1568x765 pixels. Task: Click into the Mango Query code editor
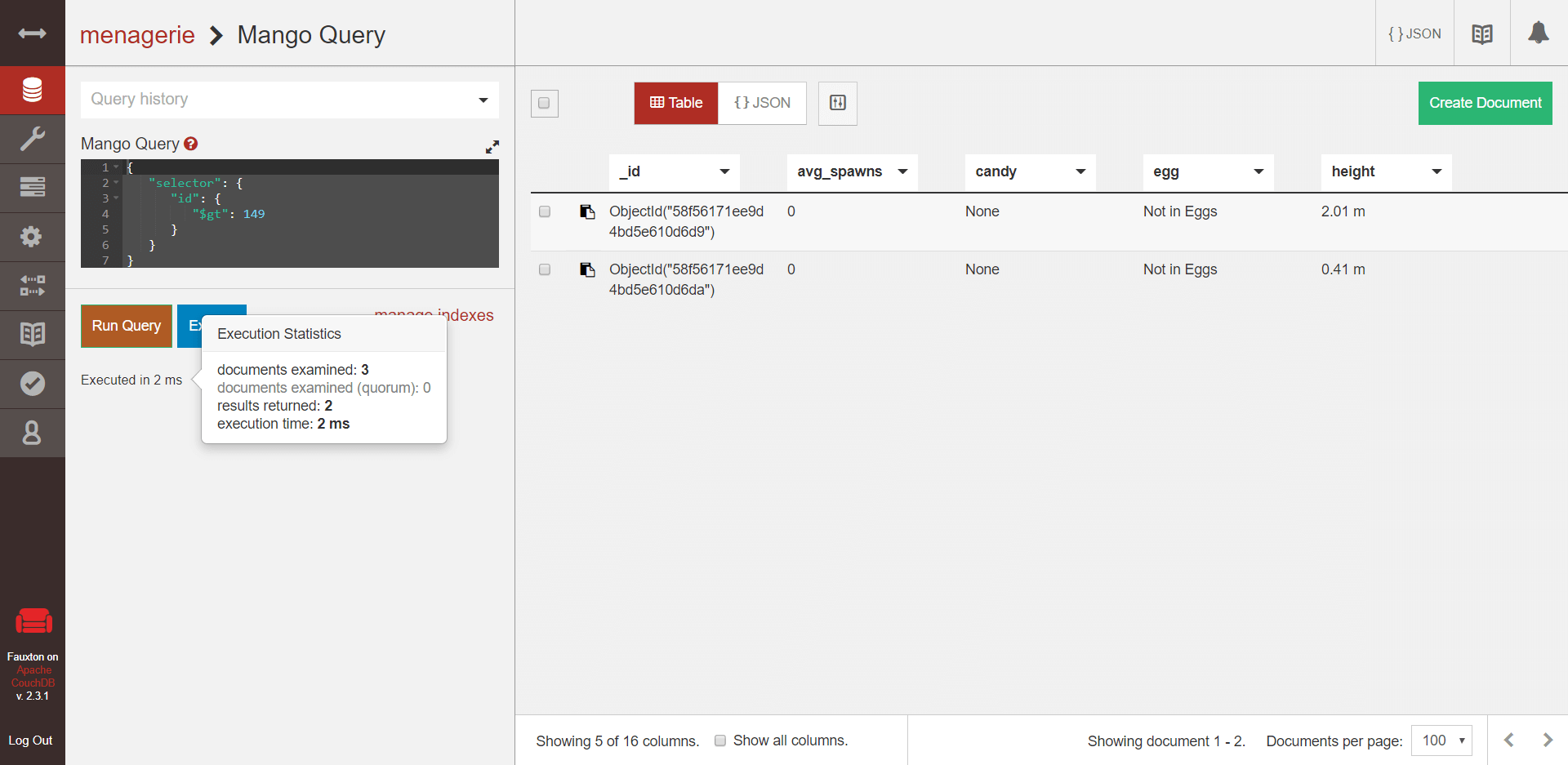[310, 214]
